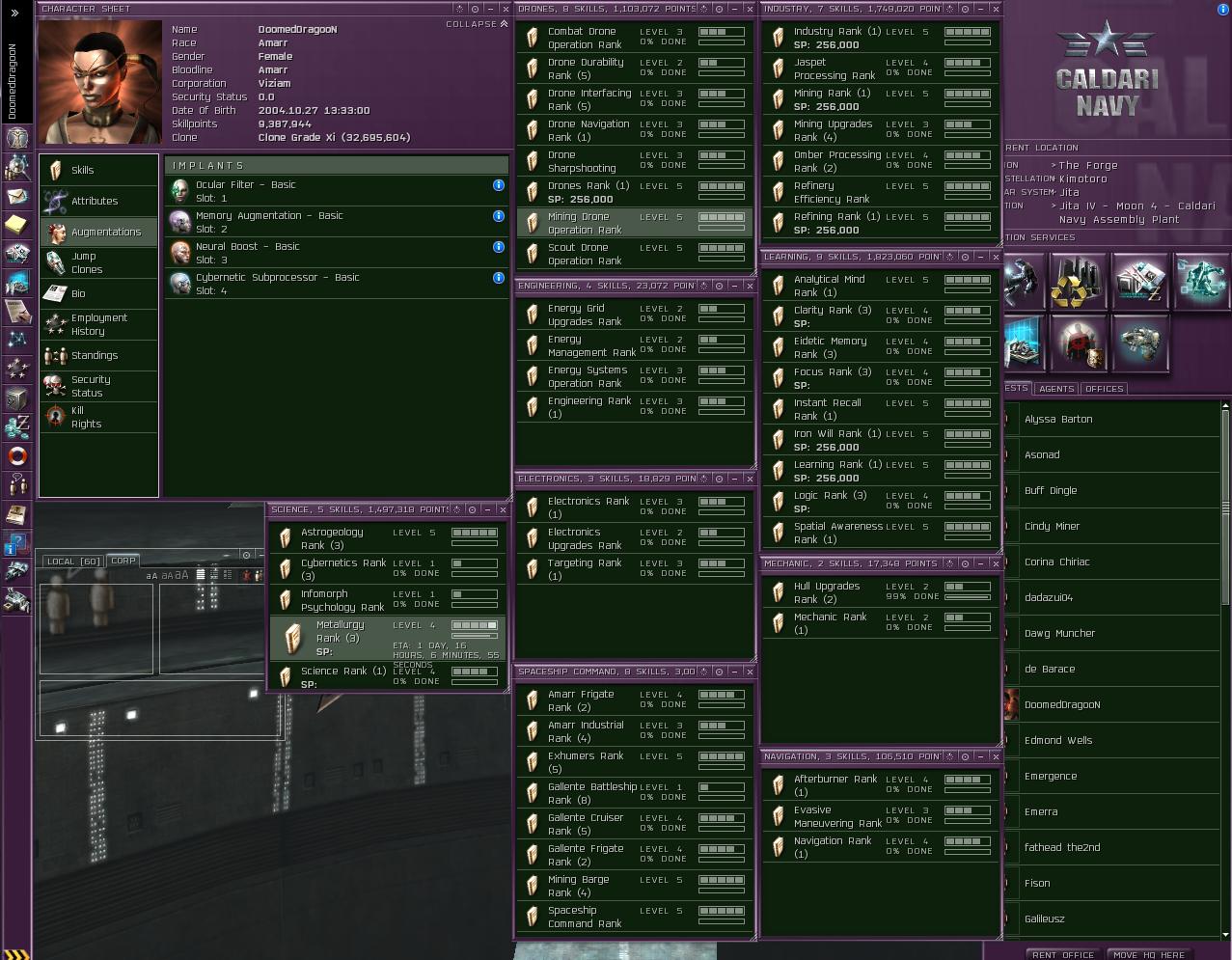Viewport: 1232px width, 960px height.
Task: Click the red person icon in chat window
Action: [247, 575]
